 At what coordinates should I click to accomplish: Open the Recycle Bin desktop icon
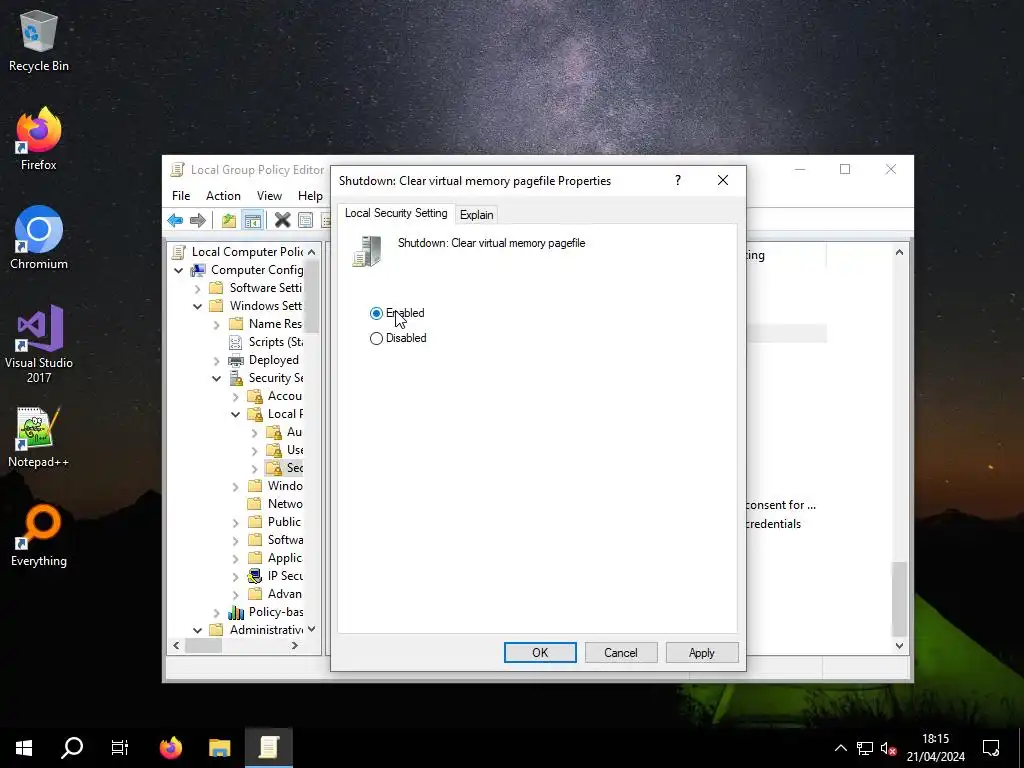[39, 42]
